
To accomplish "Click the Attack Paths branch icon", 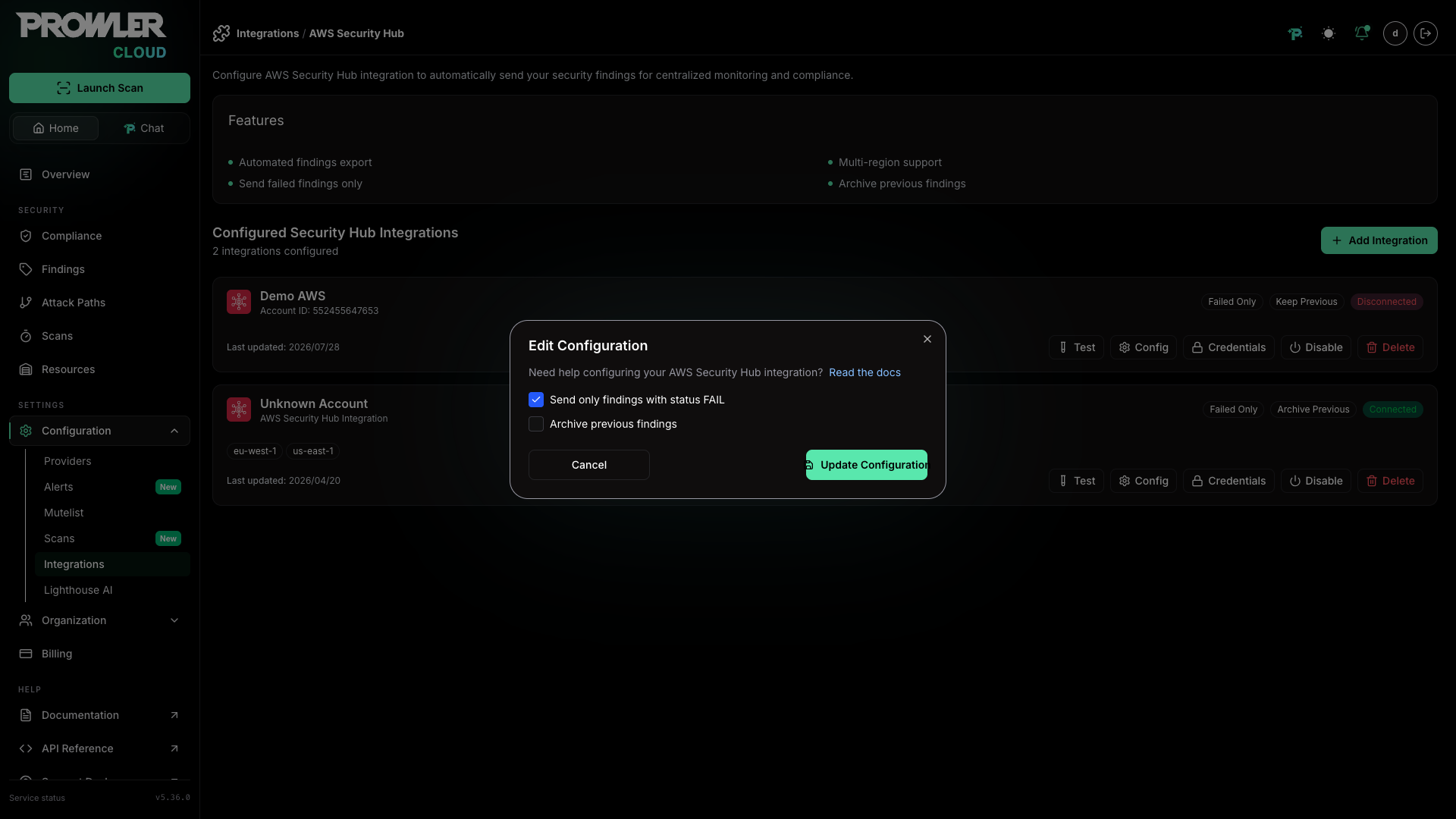I will [26, 303].
